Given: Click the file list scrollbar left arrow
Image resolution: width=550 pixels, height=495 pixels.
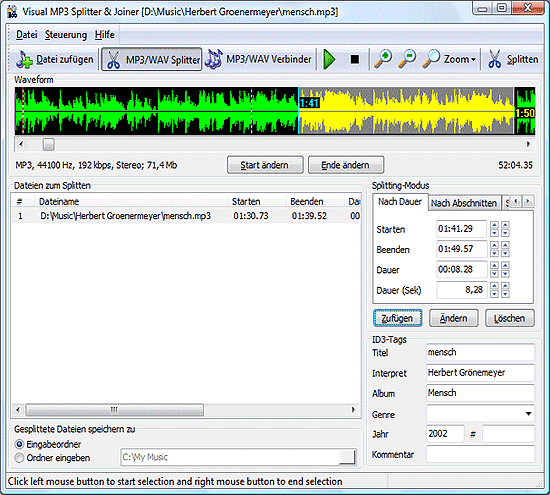Looking at the screenshot, I should pyautogui.click(x=18, y=410).
